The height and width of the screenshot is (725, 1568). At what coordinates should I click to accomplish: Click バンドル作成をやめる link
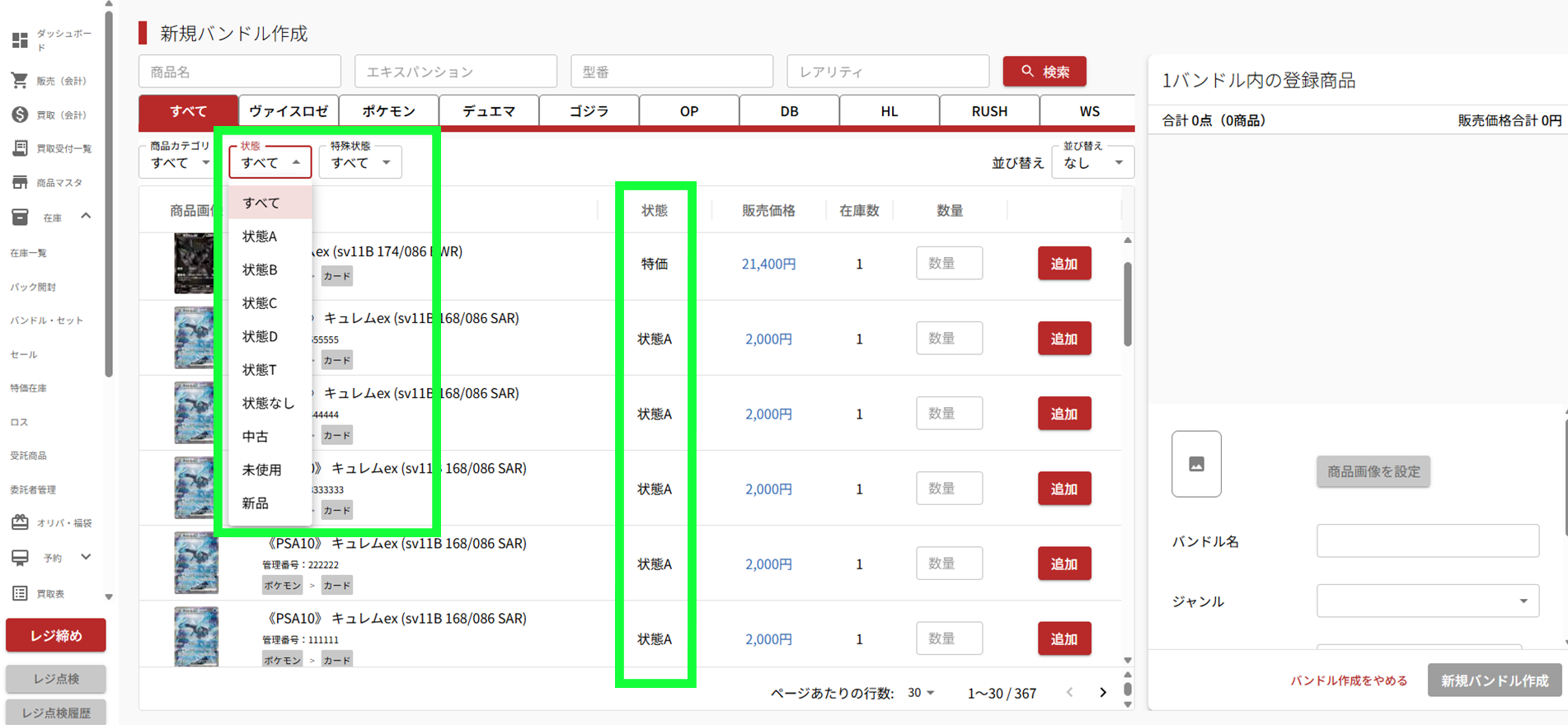click(x=1349, y=681)
